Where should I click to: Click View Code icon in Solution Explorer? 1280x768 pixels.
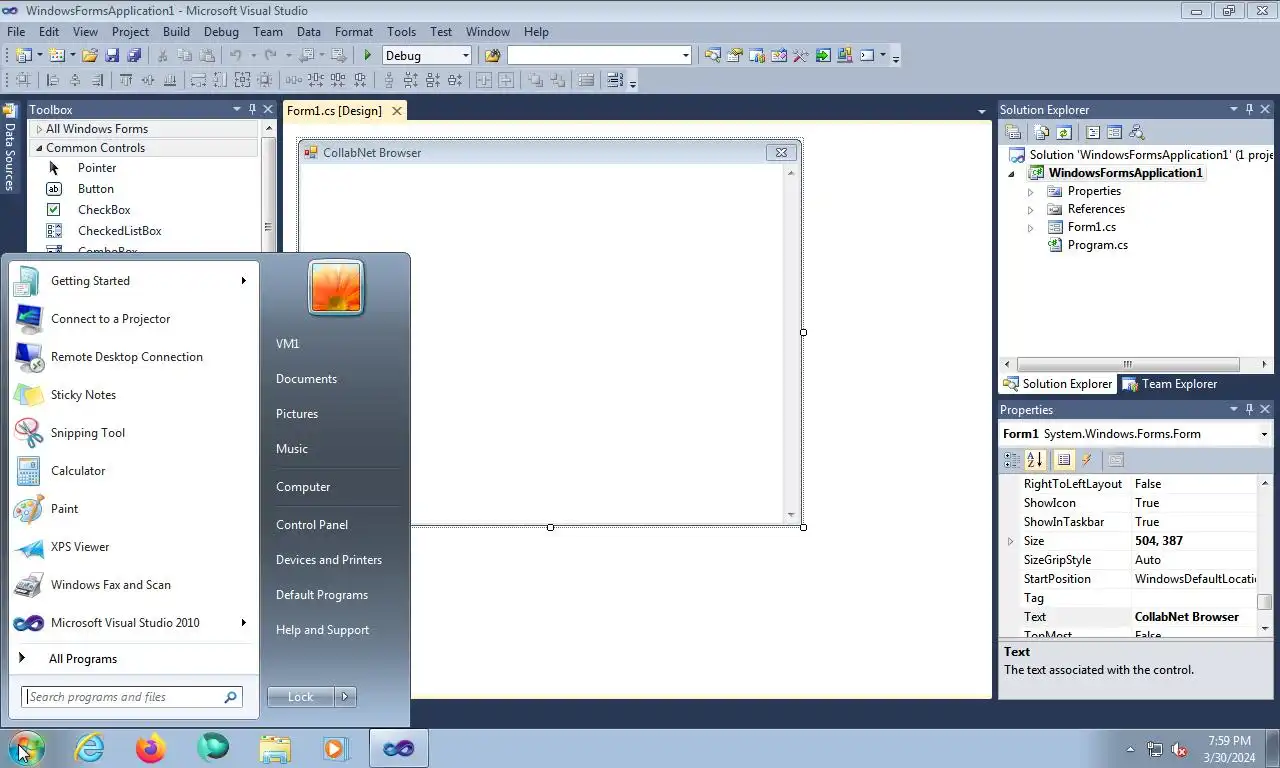(x=1093, y=132)
